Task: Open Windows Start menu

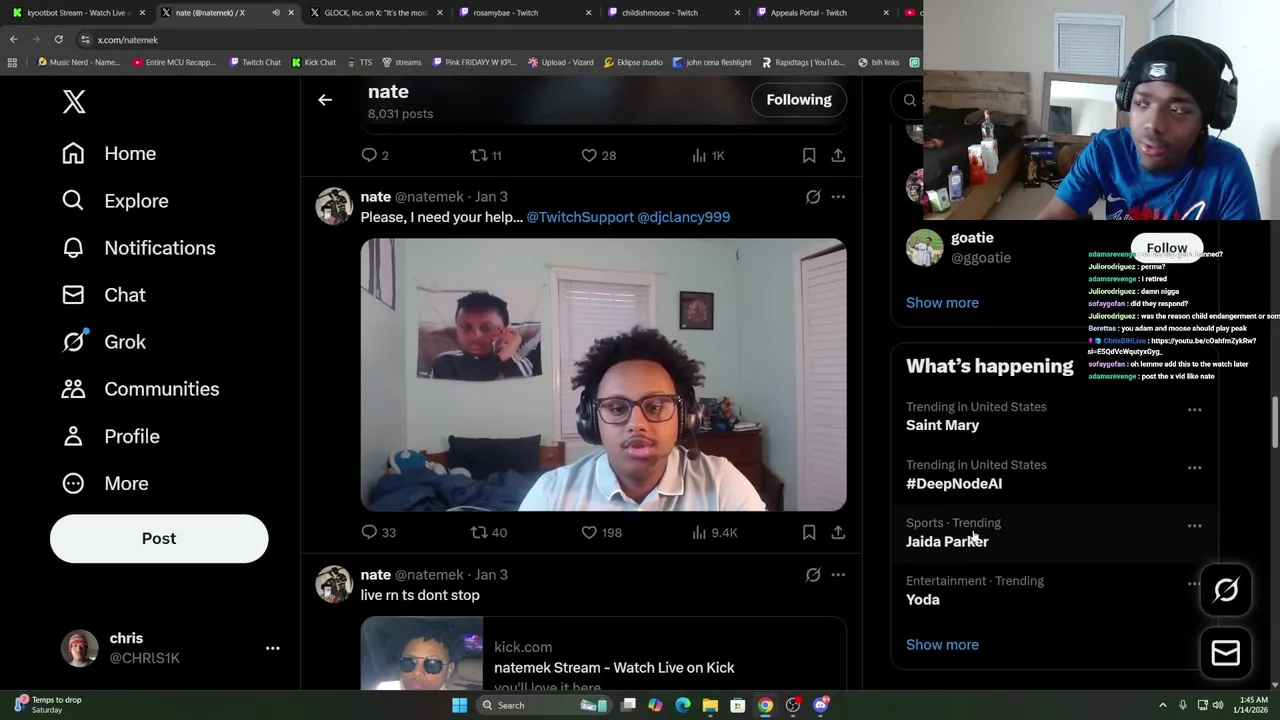Action: [459, 705]
